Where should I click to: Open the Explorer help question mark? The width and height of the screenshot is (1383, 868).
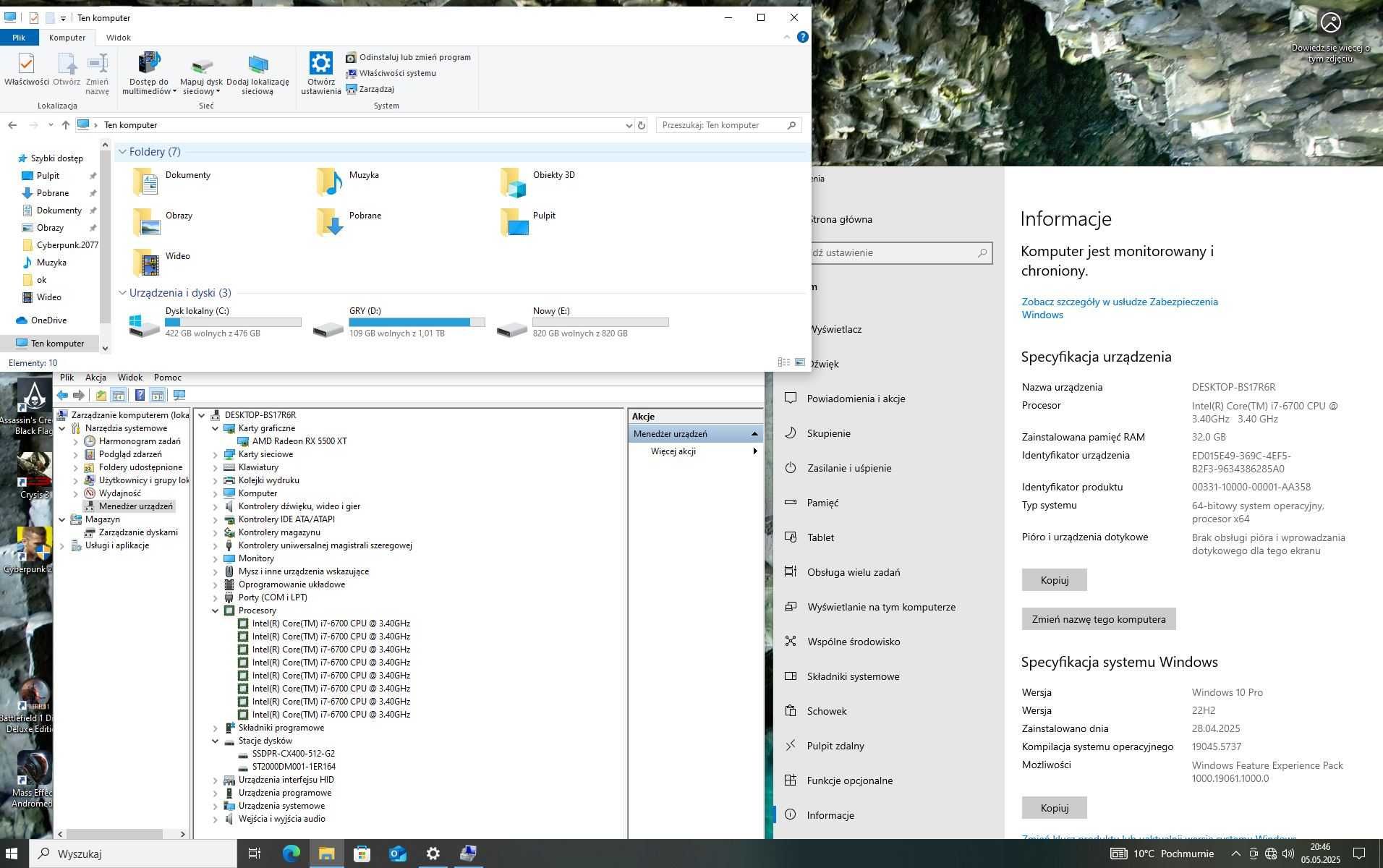(x=802, y=38)
